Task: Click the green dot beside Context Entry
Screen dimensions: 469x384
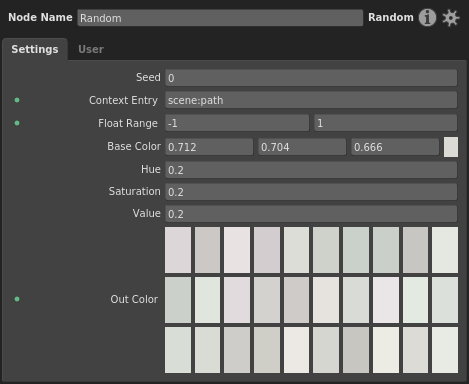Action: click(x=17, y=100)
